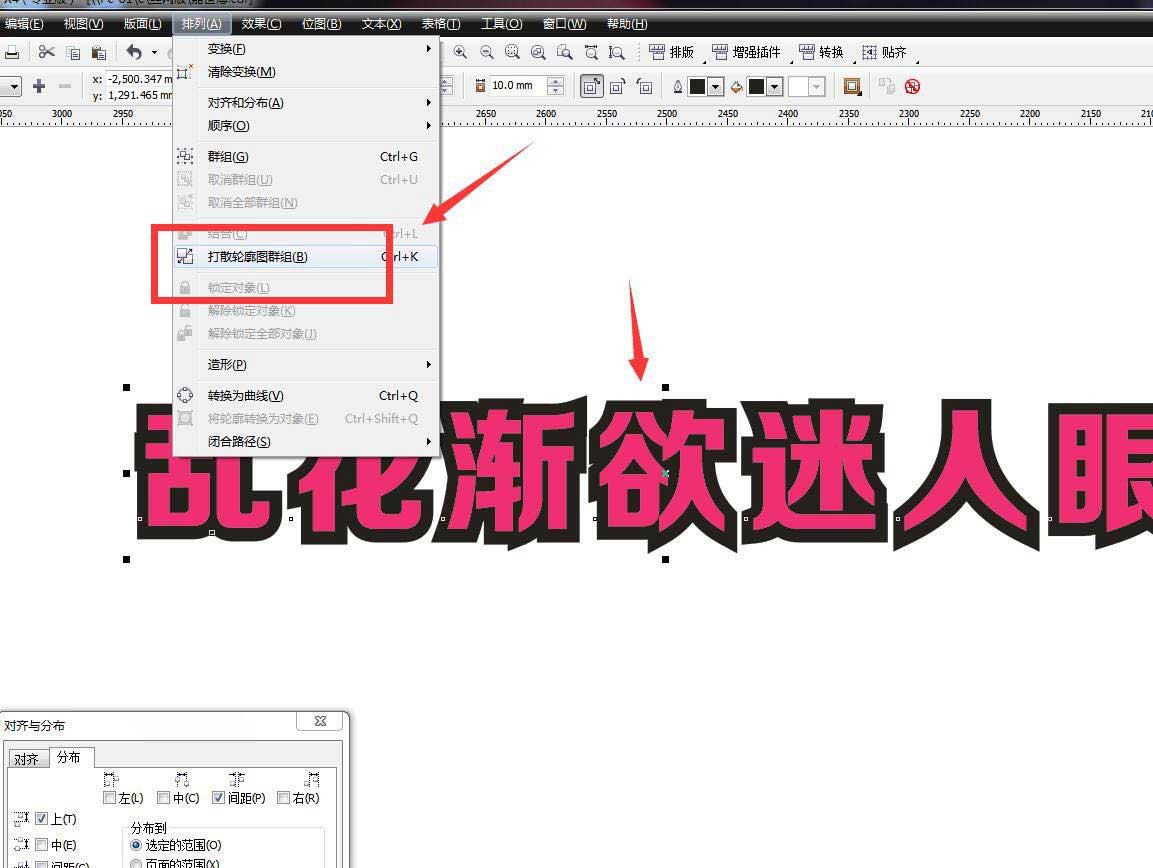1153x868 pixels.
Task: Click the Undo arrow icon
Action: tap(135, 53)
